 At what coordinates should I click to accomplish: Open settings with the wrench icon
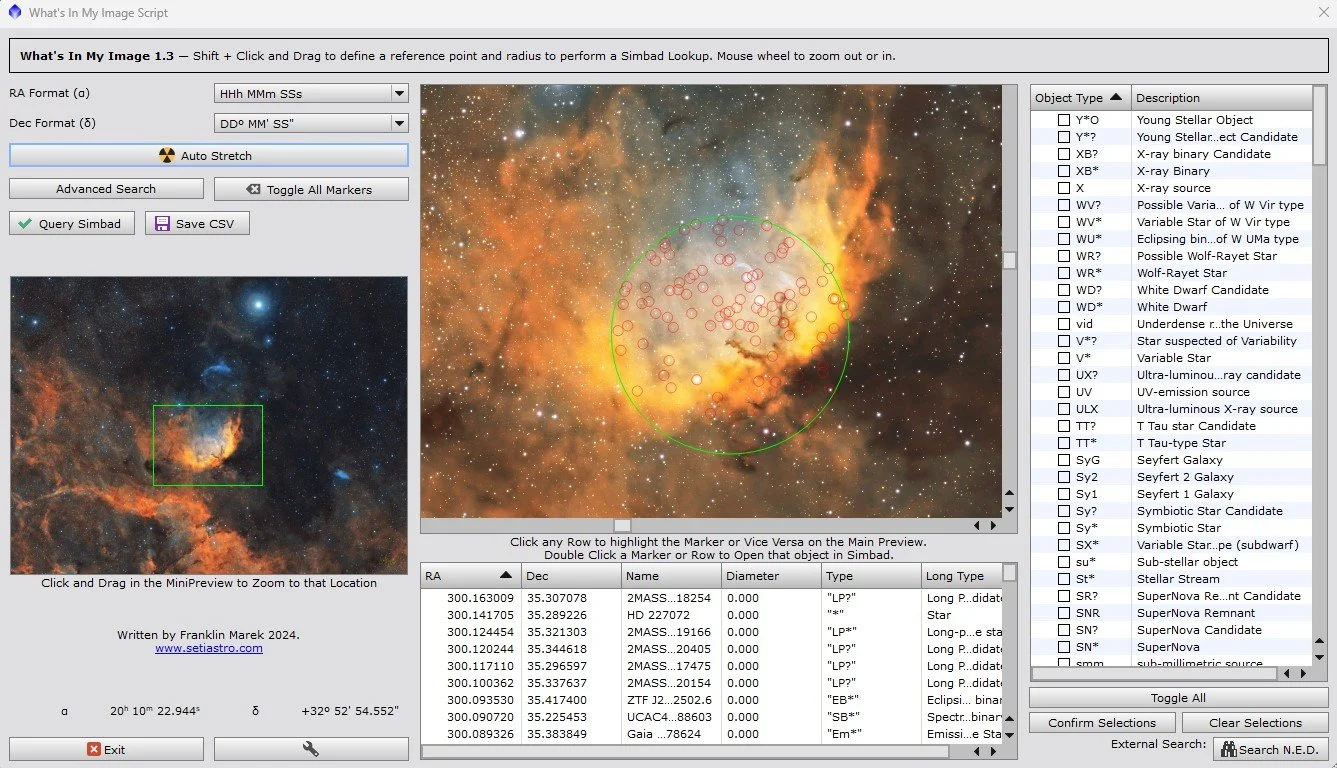(x=310, y=748)
